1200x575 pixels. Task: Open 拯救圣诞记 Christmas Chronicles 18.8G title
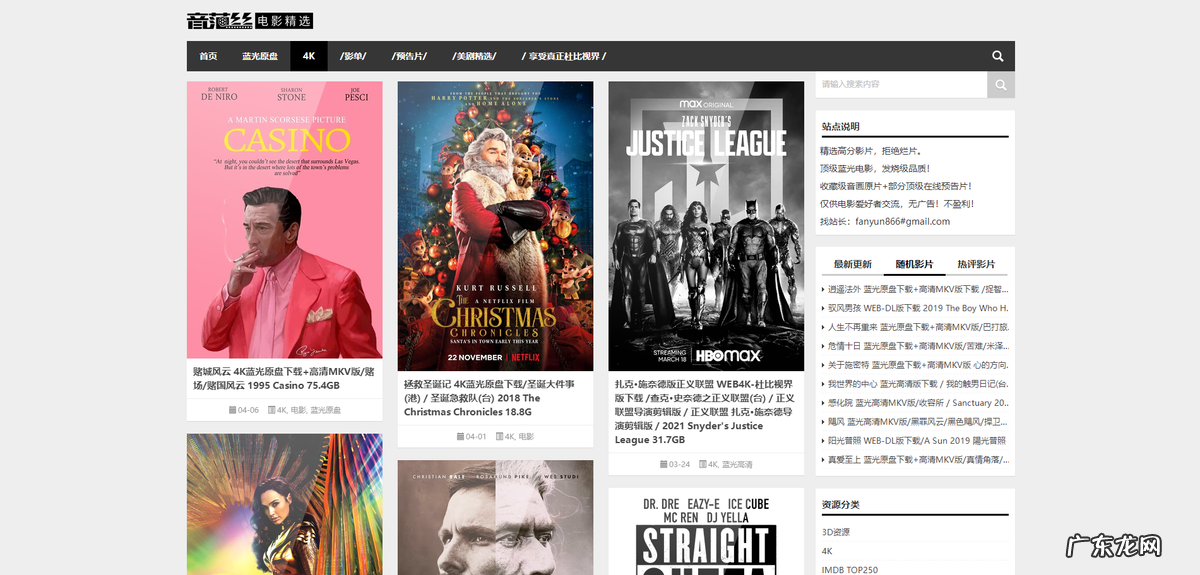[x=489, y=397]
